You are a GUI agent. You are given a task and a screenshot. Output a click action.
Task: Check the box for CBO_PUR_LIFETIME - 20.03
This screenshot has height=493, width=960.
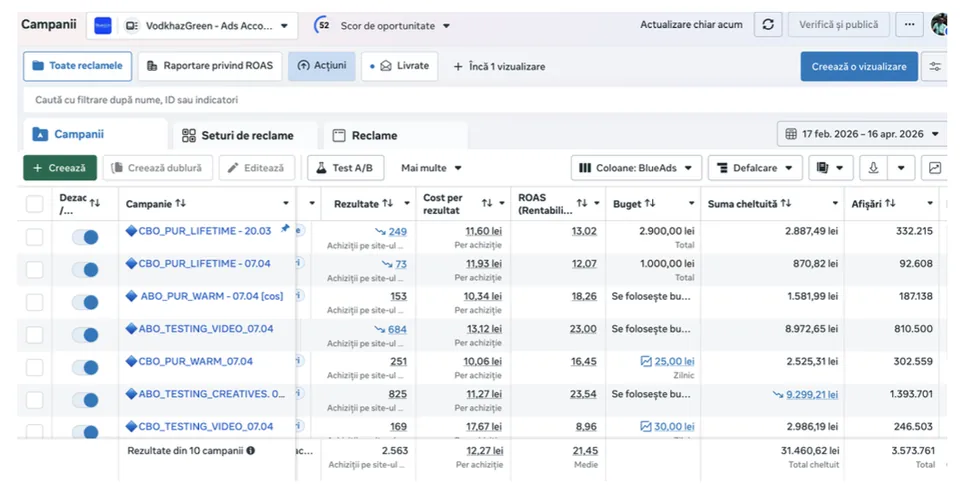[35, 237]
